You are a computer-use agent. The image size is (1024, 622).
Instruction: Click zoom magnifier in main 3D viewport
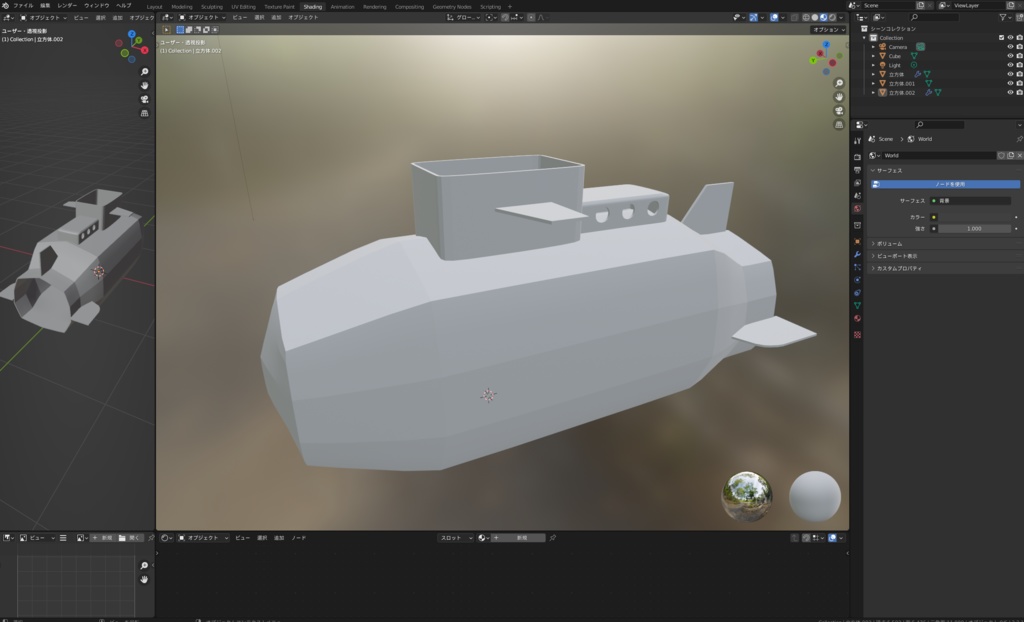pos(839,83)
